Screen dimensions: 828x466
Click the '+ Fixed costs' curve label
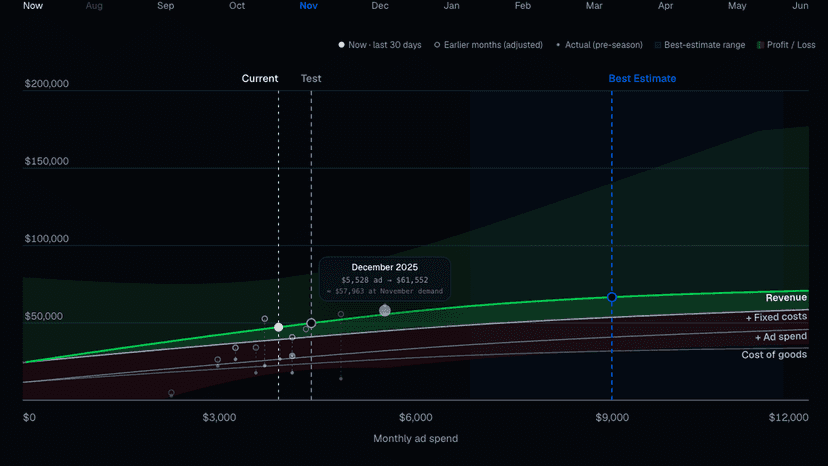pos(776,317)
